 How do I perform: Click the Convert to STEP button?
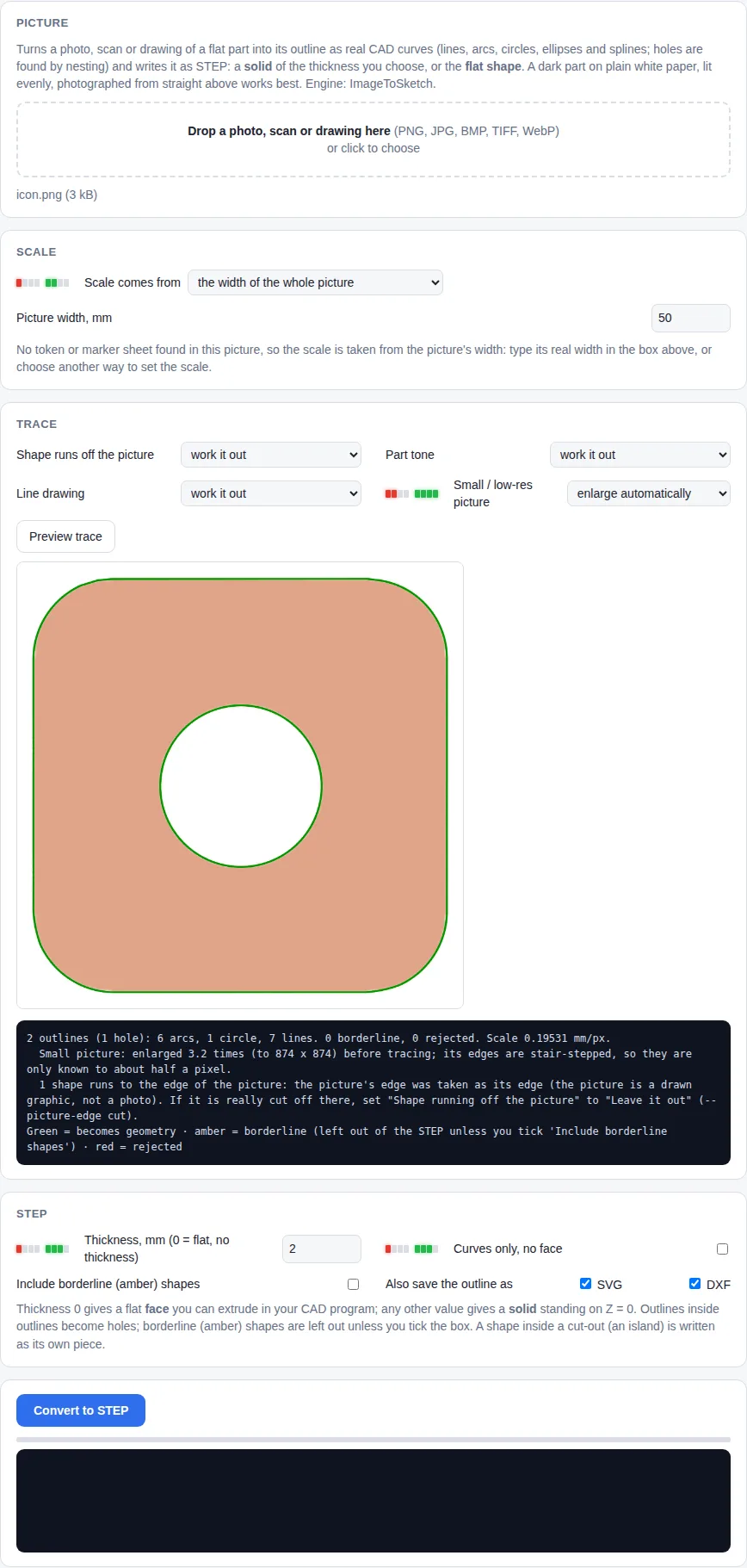coord(81,1410)
